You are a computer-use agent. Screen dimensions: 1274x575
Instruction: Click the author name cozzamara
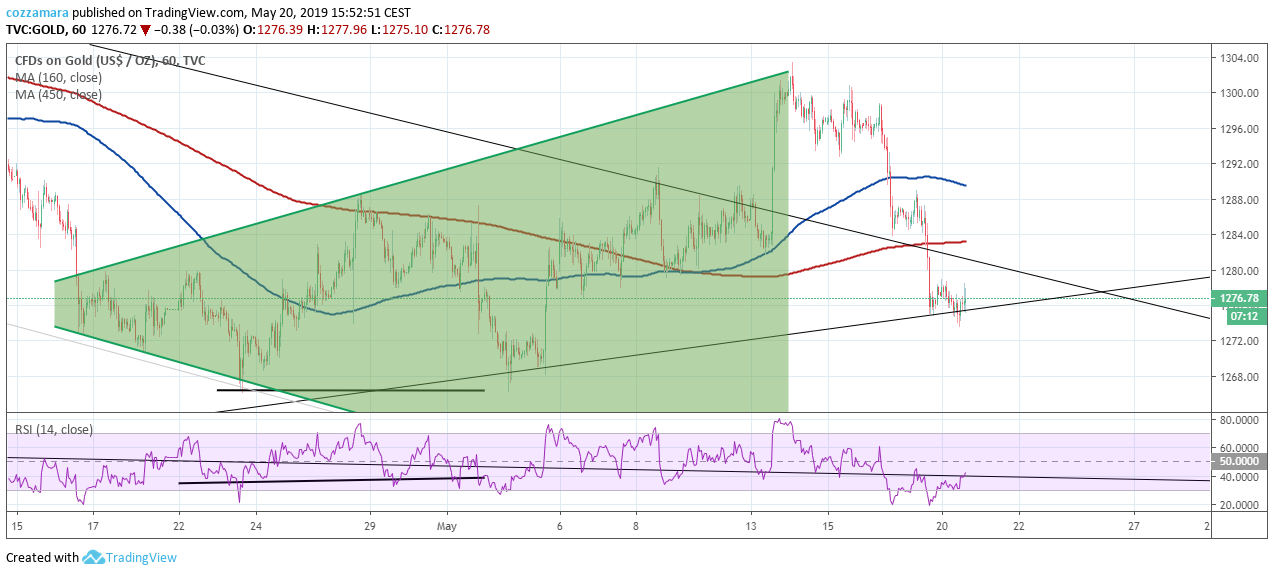(x=37, y=13)
